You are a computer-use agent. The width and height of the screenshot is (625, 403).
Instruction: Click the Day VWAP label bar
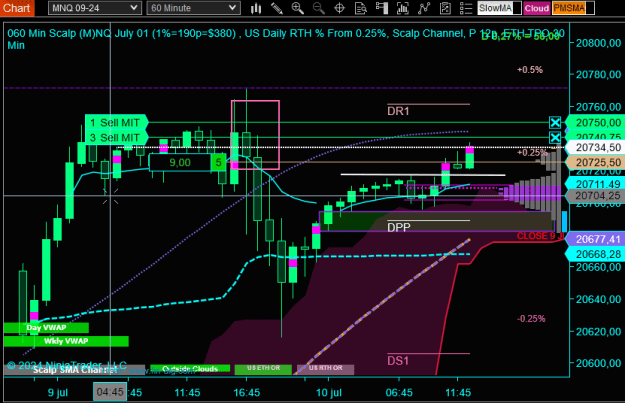pyautogui.click(x=46, y=328)
